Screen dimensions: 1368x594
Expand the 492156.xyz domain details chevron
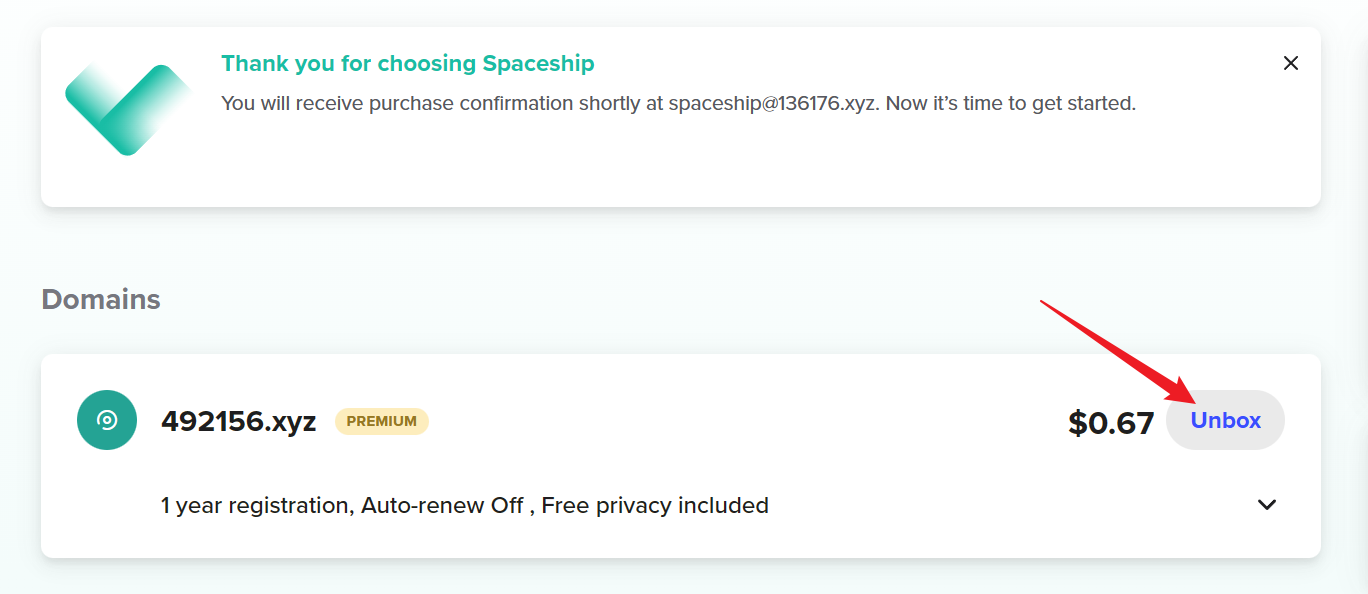[x=1267, y=505]
